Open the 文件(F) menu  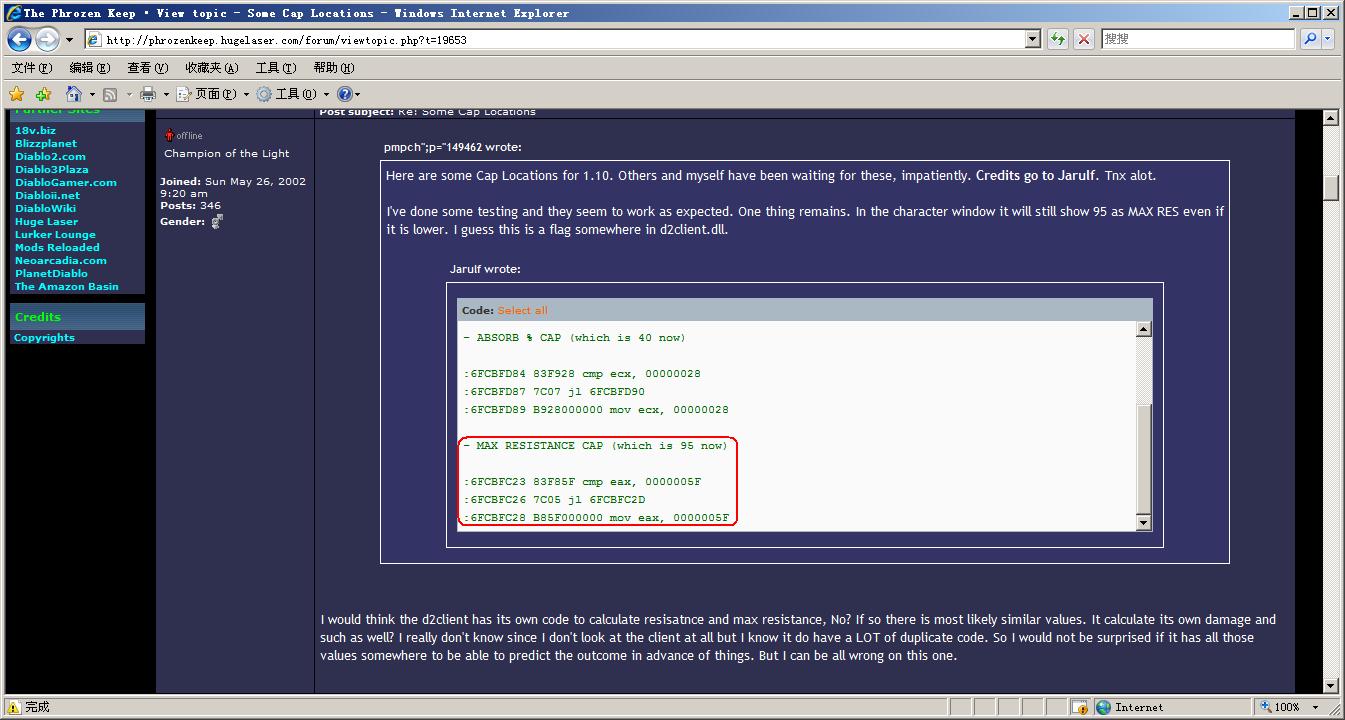[x=31, y=68]
